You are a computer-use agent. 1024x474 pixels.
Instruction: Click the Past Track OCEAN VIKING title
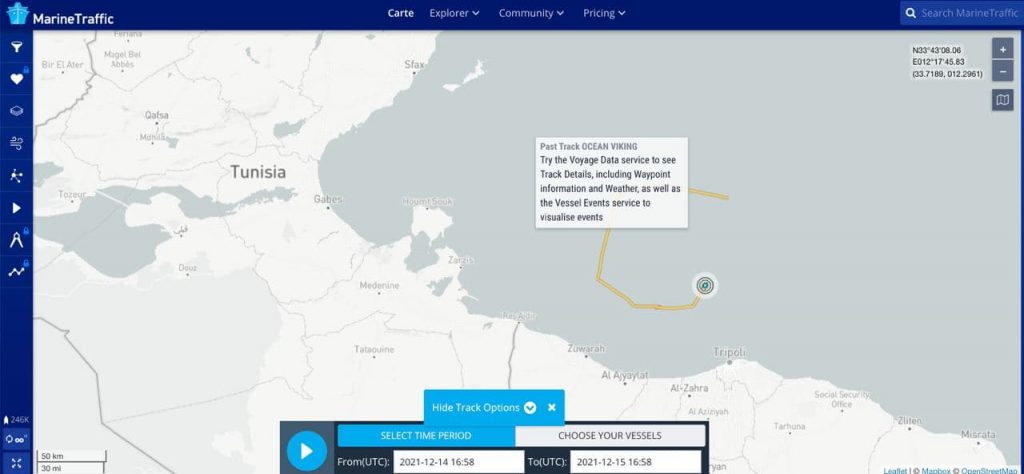[588, 146]
